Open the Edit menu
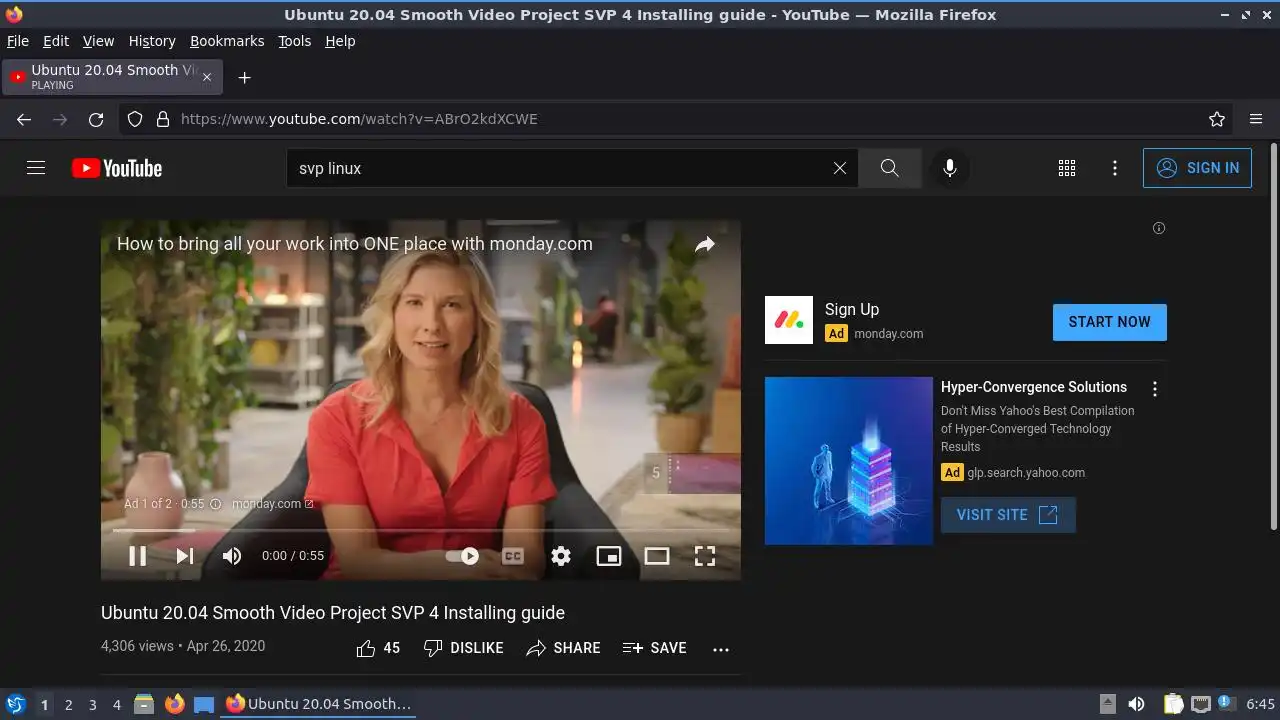This screenshot has height=720, width=1280. 56,41
